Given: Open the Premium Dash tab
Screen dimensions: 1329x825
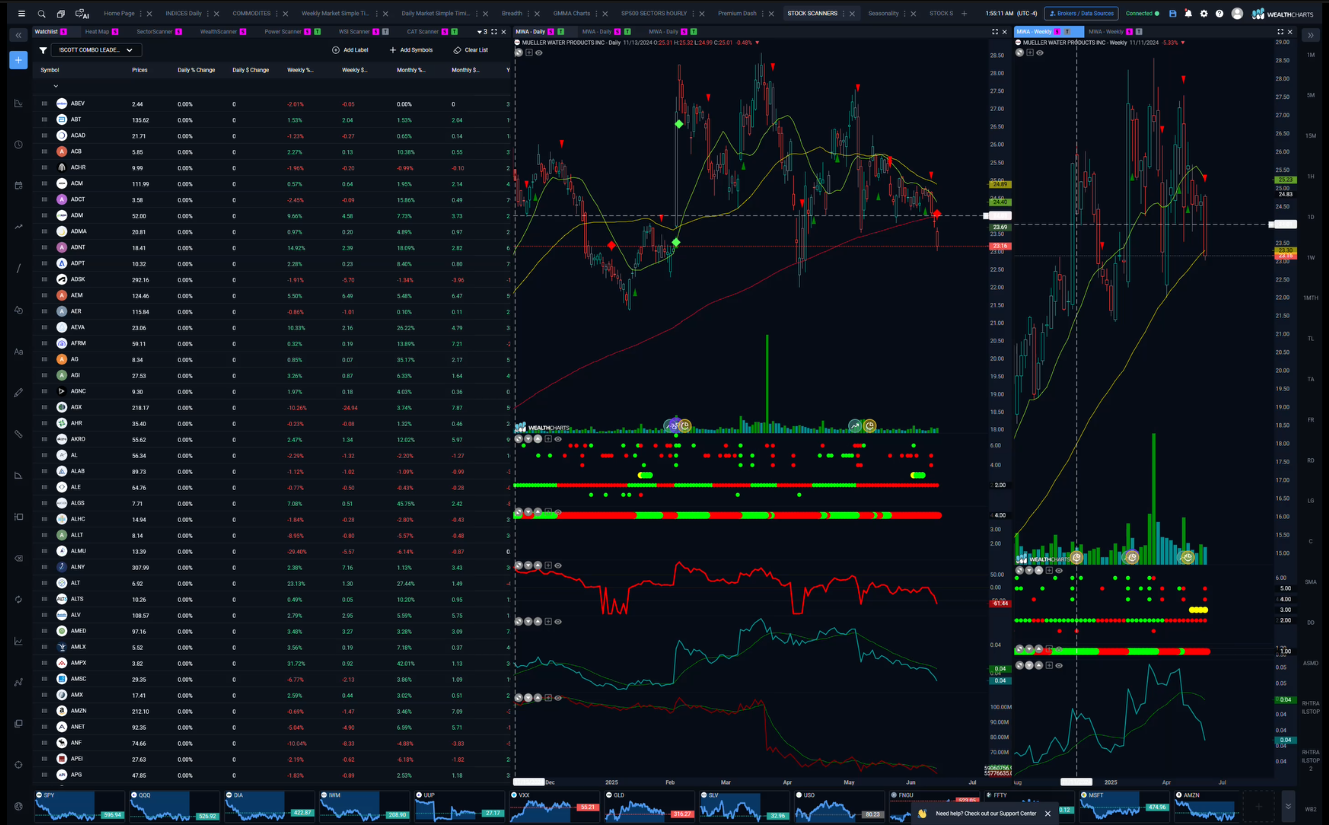Looking at the screenshot, I should 737,14.
